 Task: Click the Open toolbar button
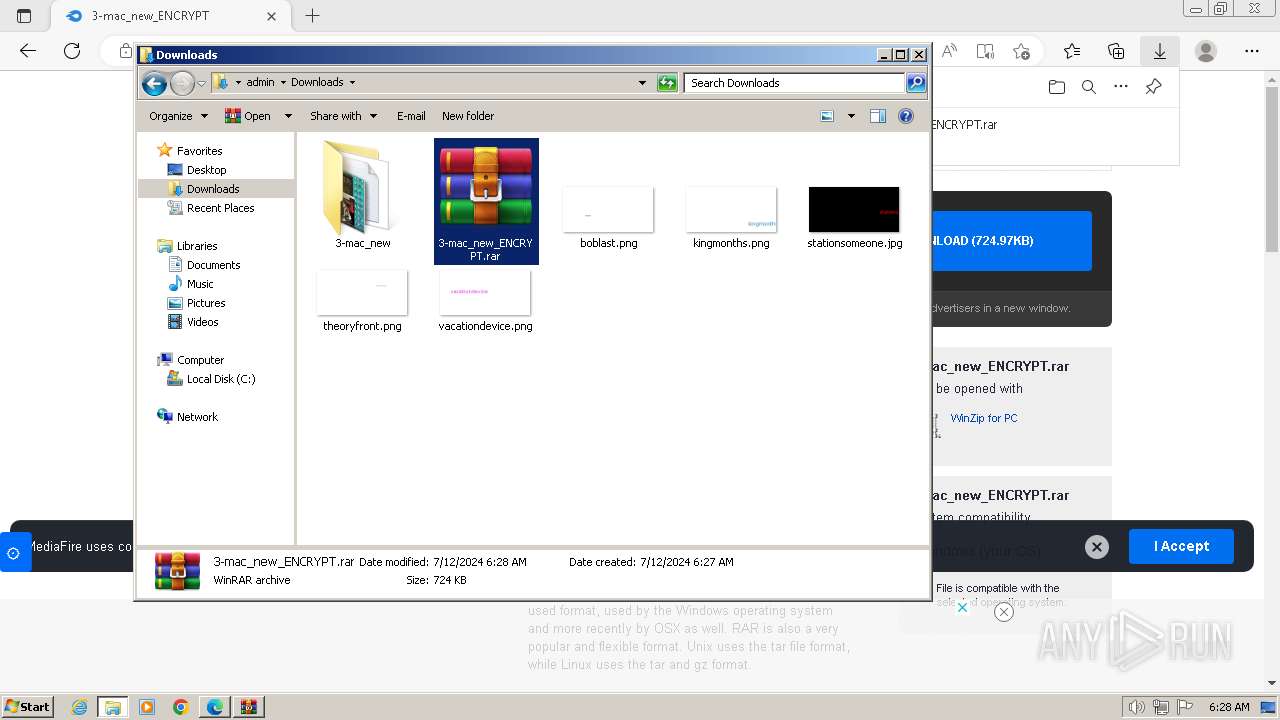(x=249, y=116)
